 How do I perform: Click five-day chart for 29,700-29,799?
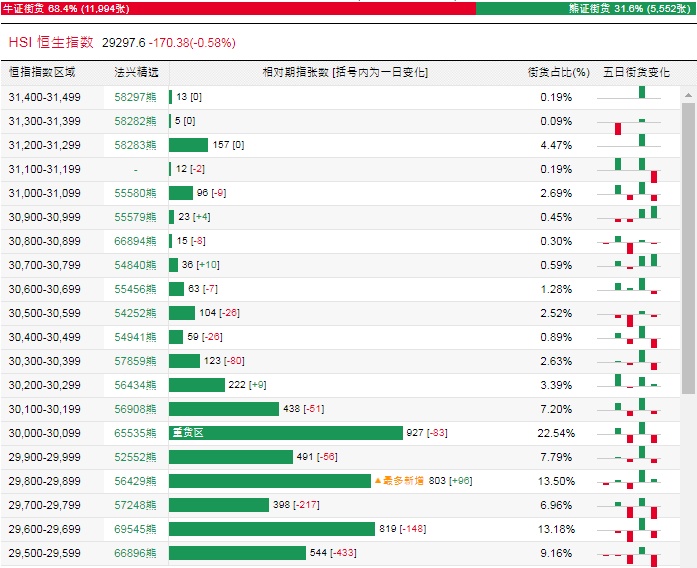[629, 508]
